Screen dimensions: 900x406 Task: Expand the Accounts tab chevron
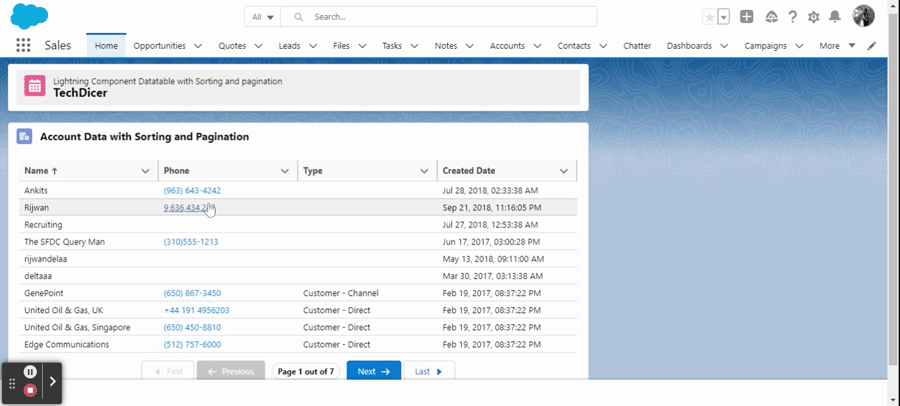[x=537, y=46]
